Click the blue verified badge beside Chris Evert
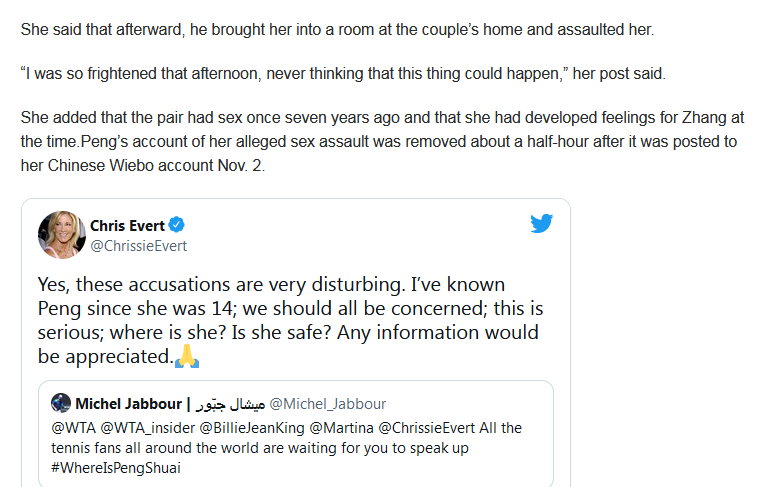 pyautogui.click(x=176, y=225)
